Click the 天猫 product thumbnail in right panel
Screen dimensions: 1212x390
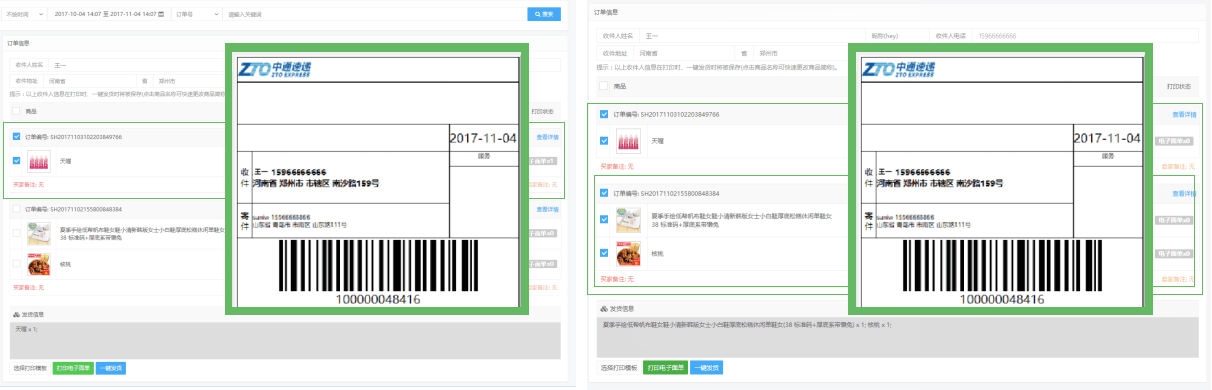(x=628, y=142)
